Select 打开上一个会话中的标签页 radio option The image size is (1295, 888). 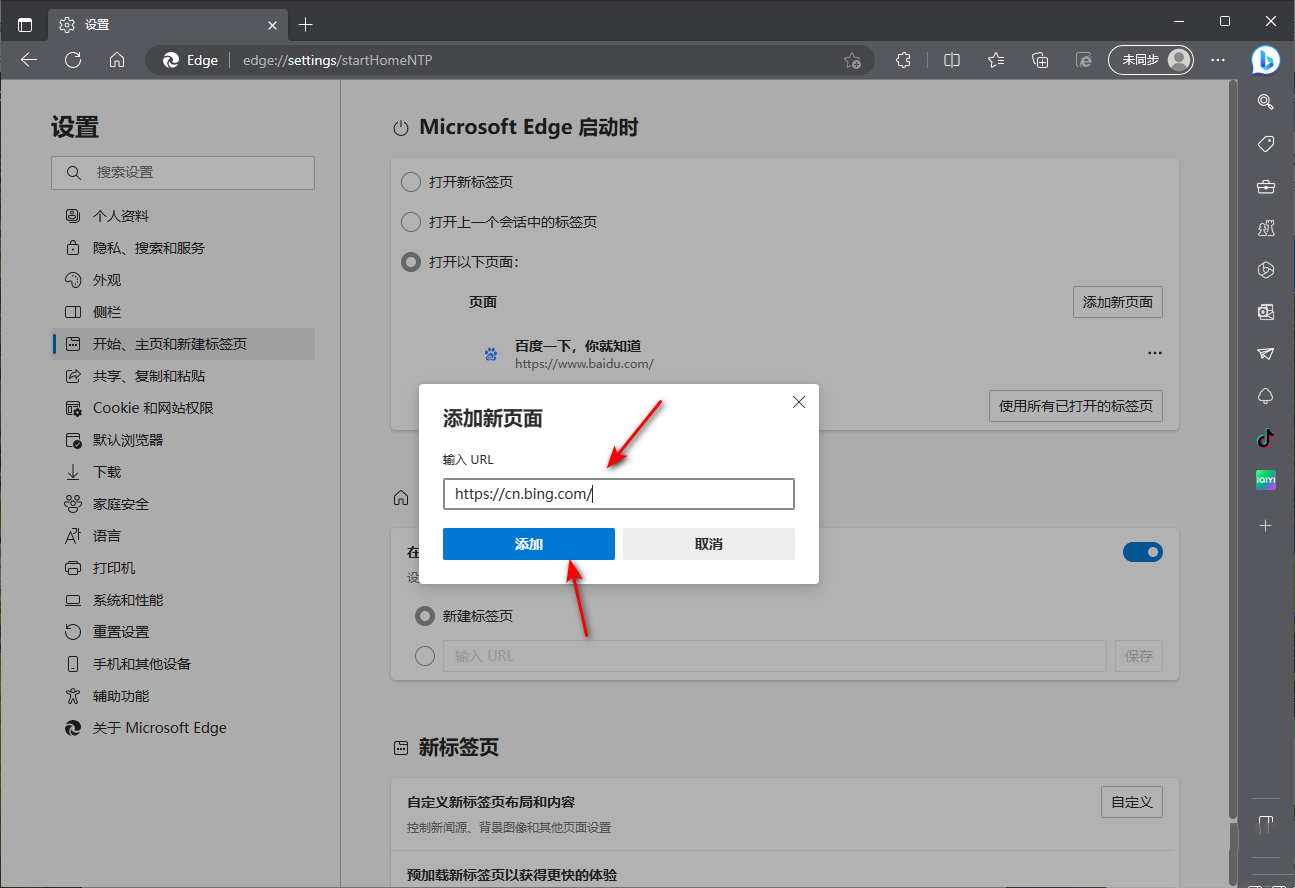click(x=410, y=222)
